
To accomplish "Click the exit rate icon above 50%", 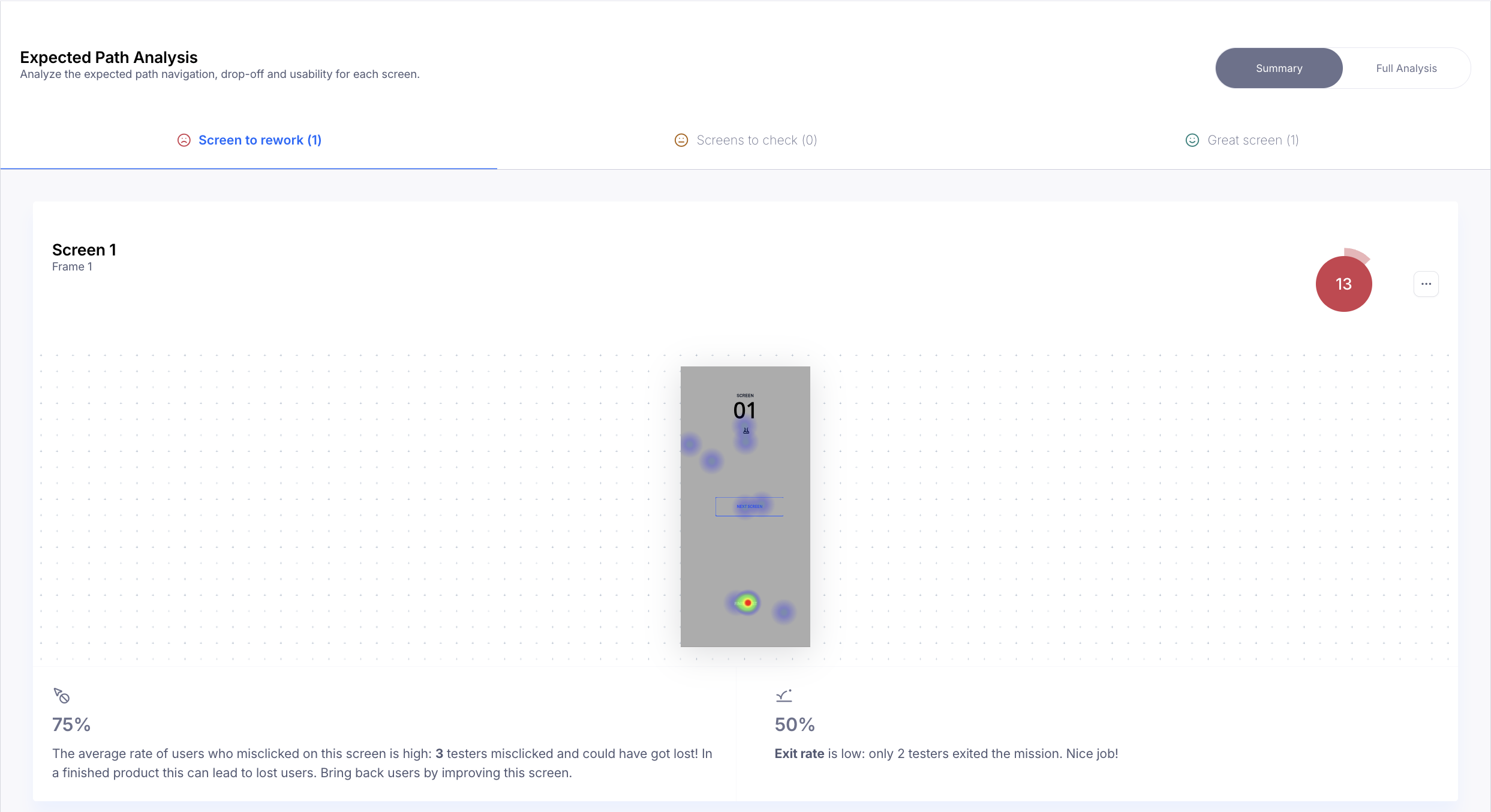I will tap(784, 696).
